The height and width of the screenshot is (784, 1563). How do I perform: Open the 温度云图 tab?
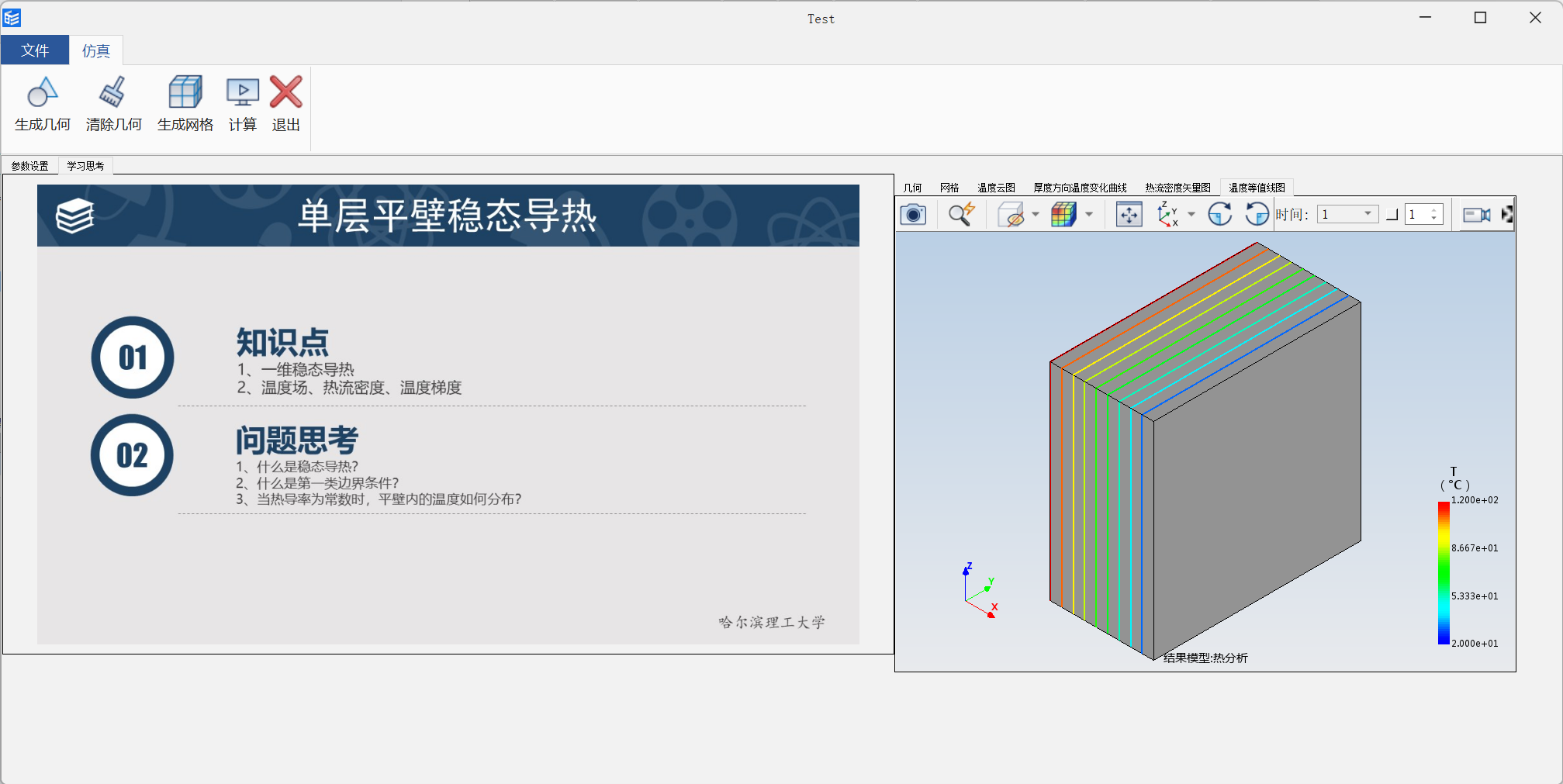point(996,188)
